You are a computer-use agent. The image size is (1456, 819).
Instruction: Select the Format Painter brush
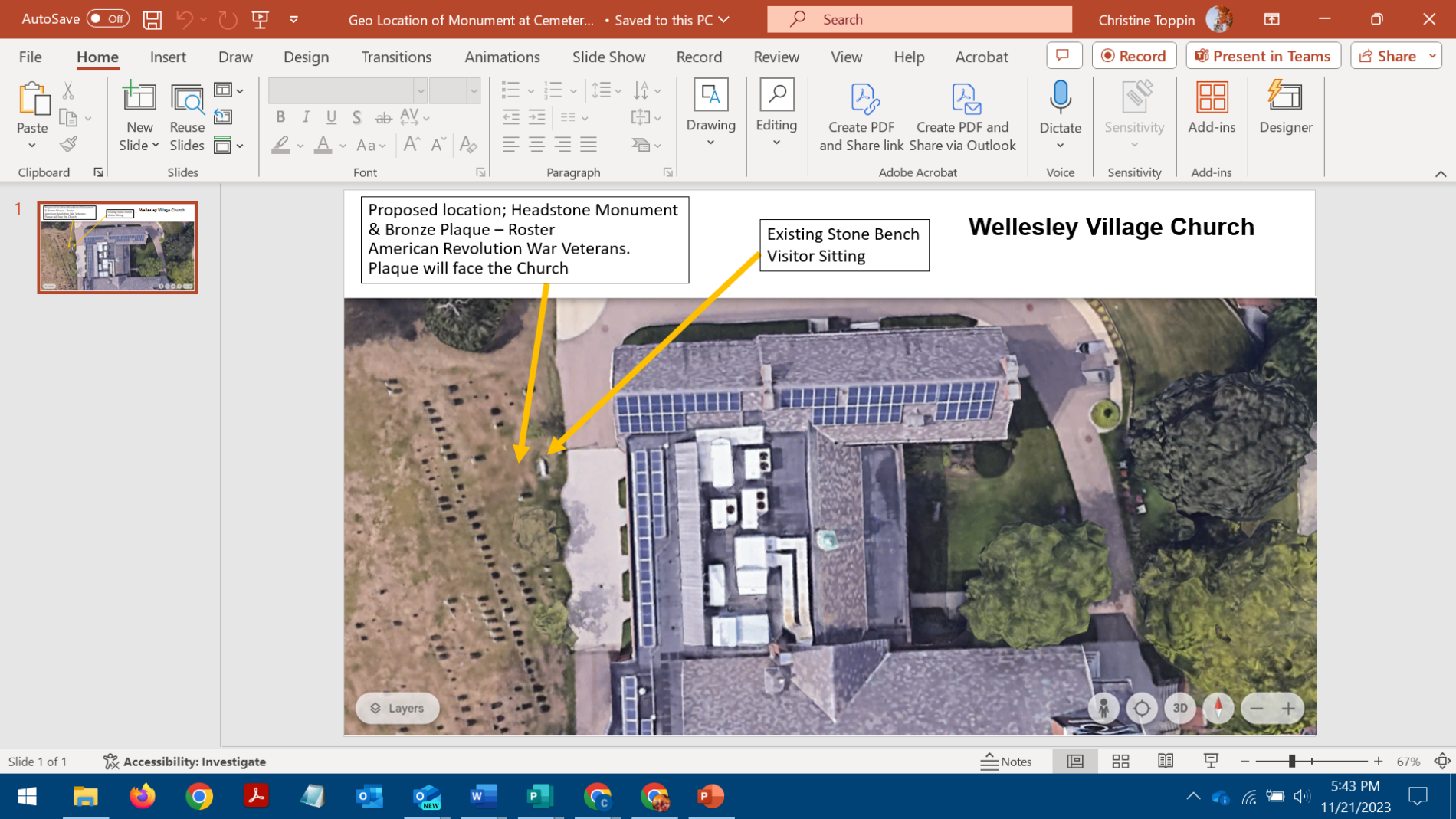pos(69,144)
